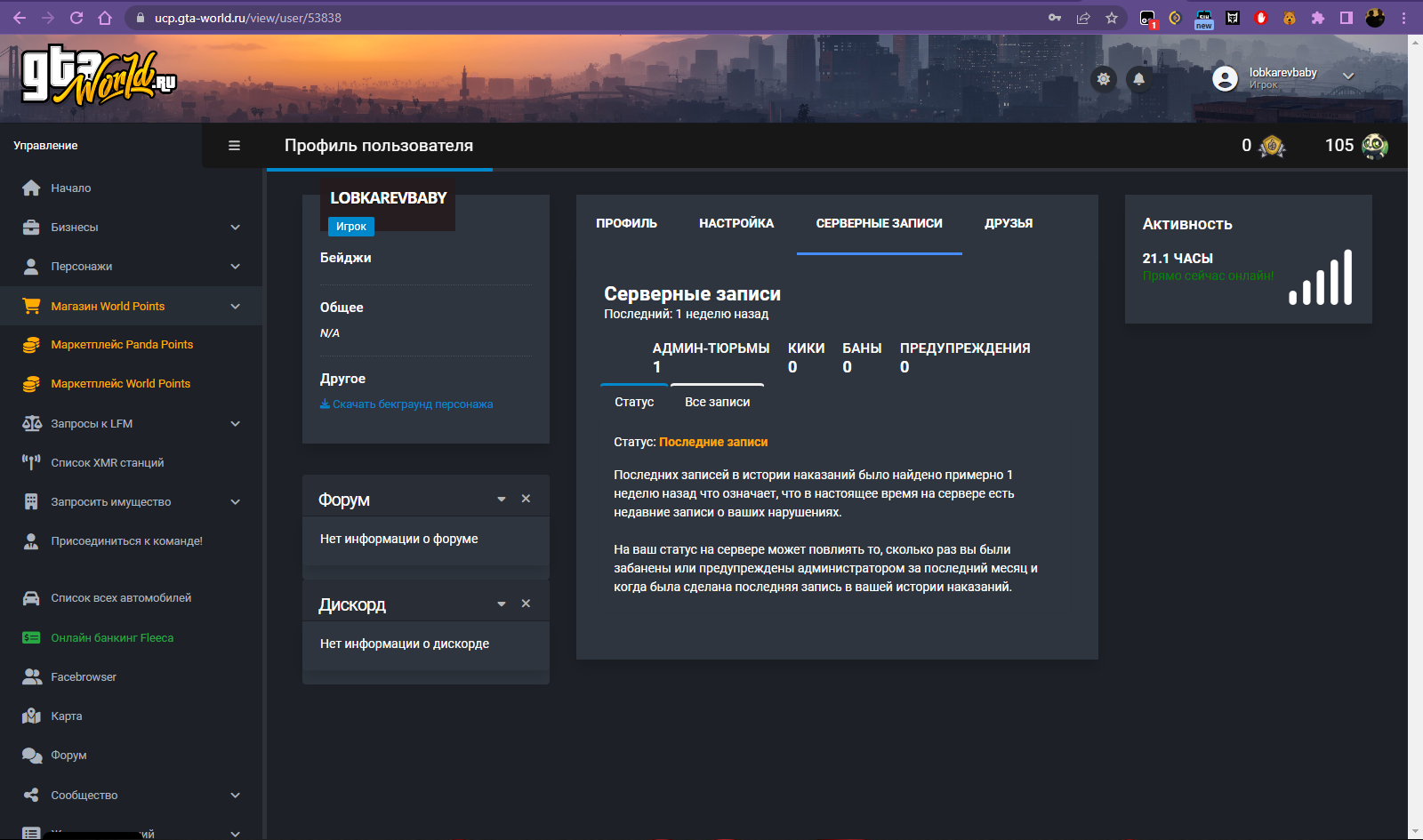Click the Игрок role badge
The image size is (1423, 840).
pyautogui.click(x=351, y=227)
